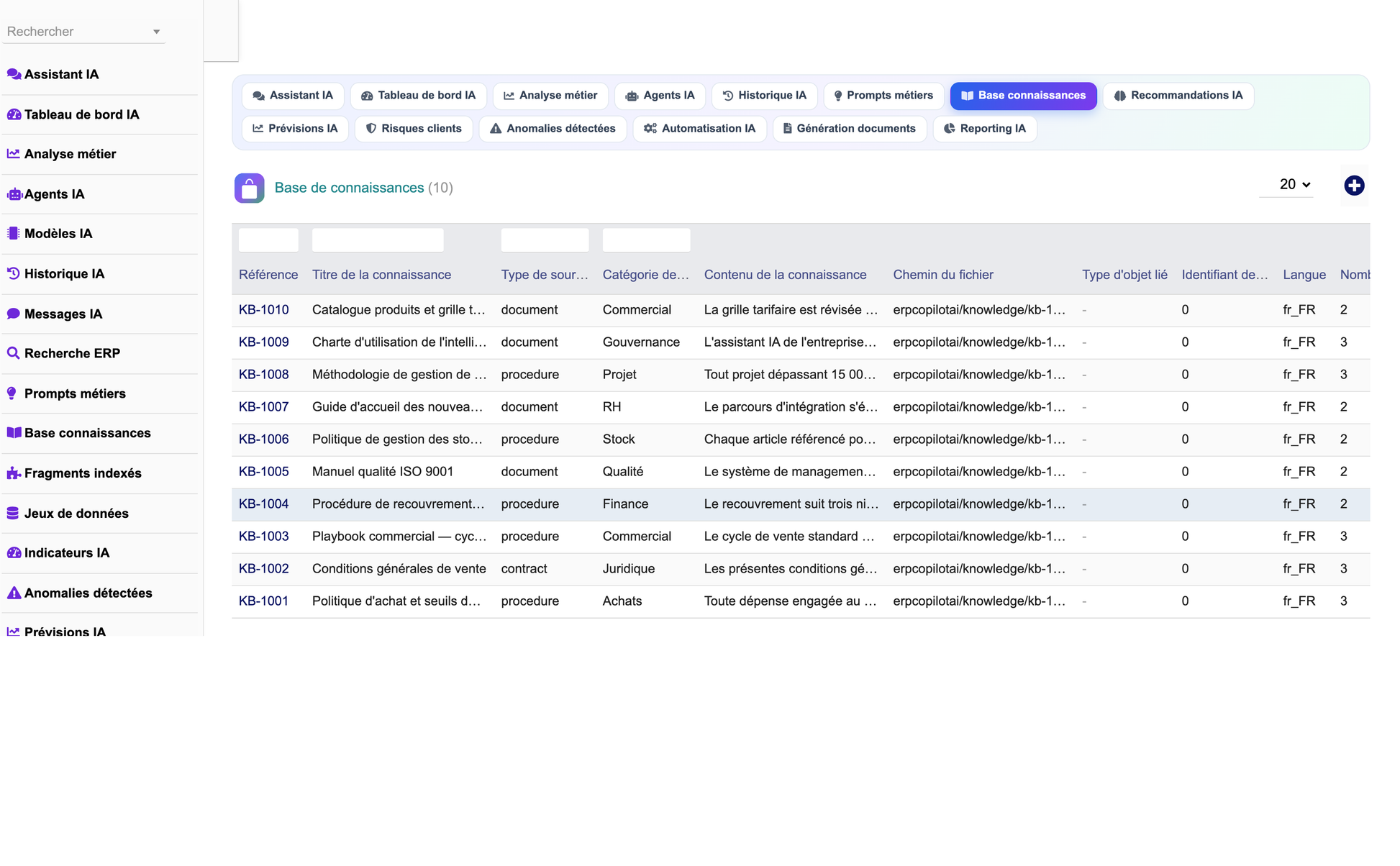Click the cell "Manuel qualité ISO 9001"
Viewport: 1400px width, 866px height.
[x=383, y=472]
